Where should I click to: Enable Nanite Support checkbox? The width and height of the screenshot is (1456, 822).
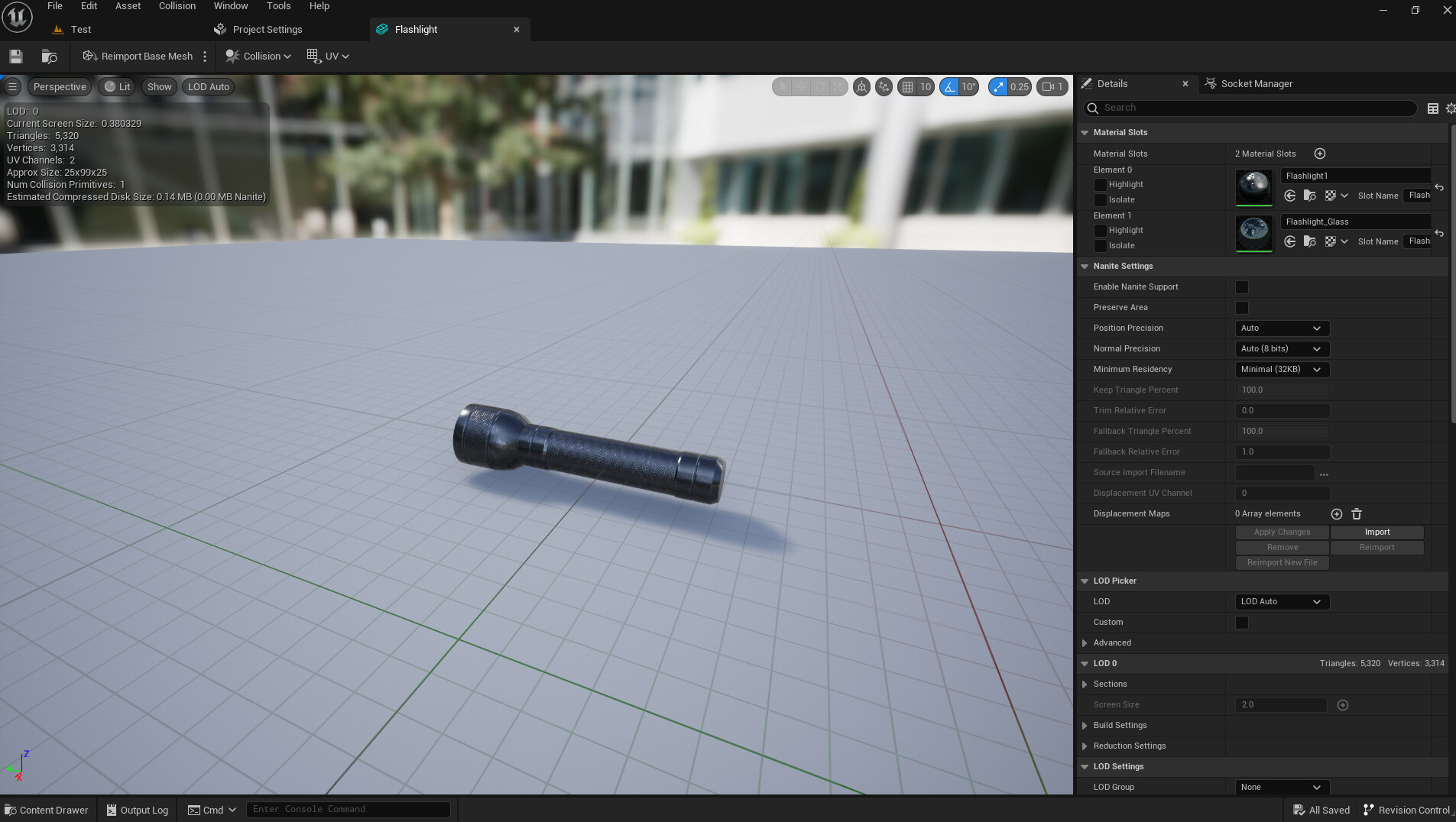pyautogui.click(x=1242, y=287)
